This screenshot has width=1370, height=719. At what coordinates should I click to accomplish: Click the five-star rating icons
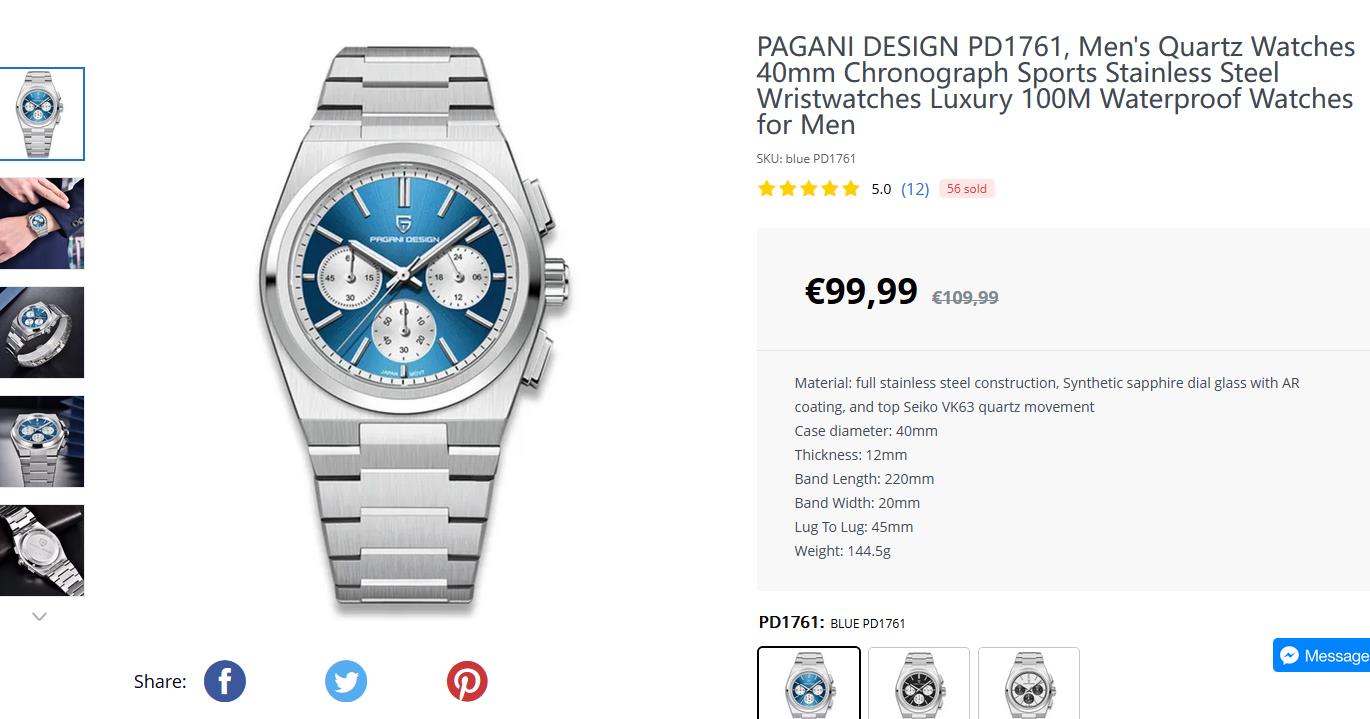(x=808, y=188)
